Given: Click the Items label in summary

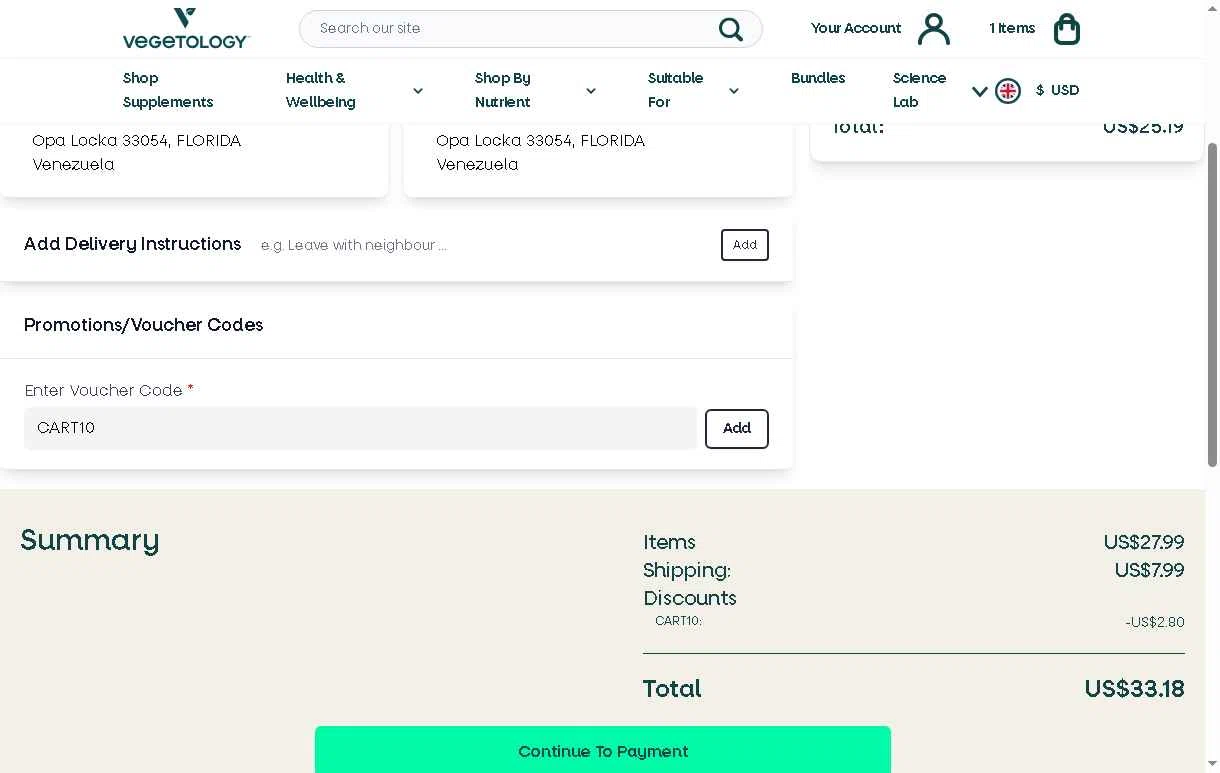Looking at the screenshot, I should tap(669, 542).
